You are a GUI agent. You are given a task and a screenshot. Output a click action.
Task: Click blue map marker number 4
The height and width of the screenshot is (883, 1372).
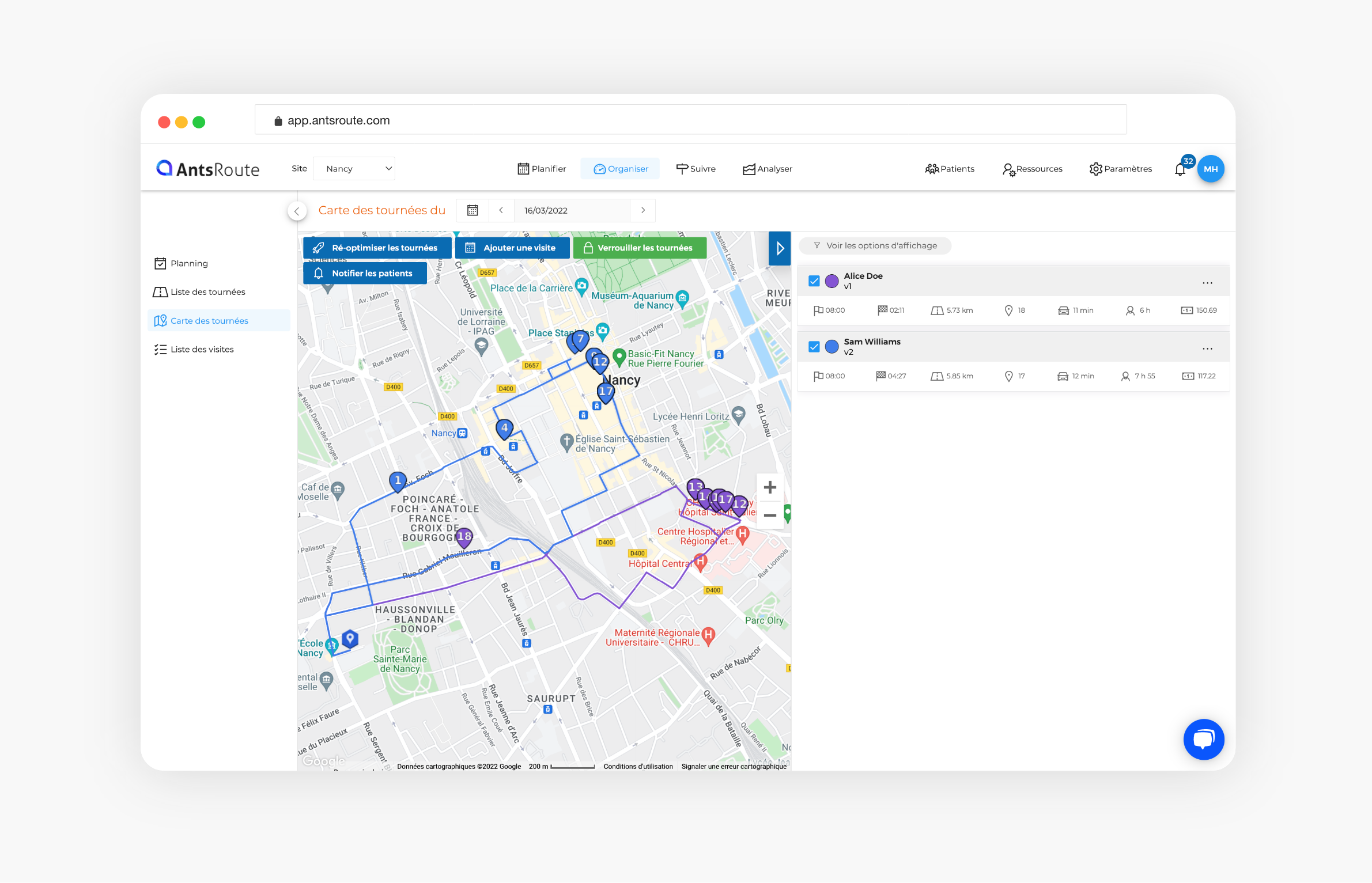coord(504,429)
